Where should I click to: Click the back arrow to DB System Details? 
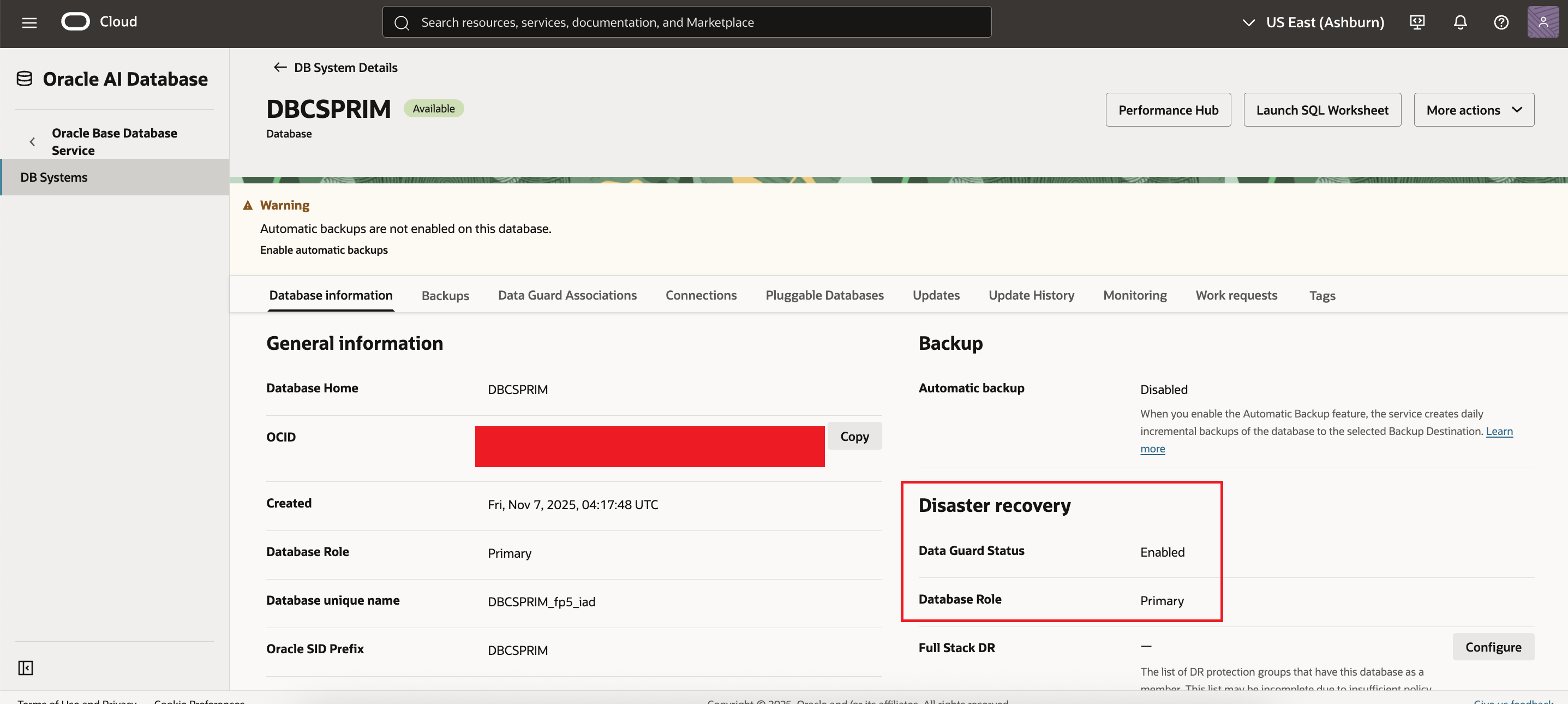pyautogui.click(x=280, y=68)
